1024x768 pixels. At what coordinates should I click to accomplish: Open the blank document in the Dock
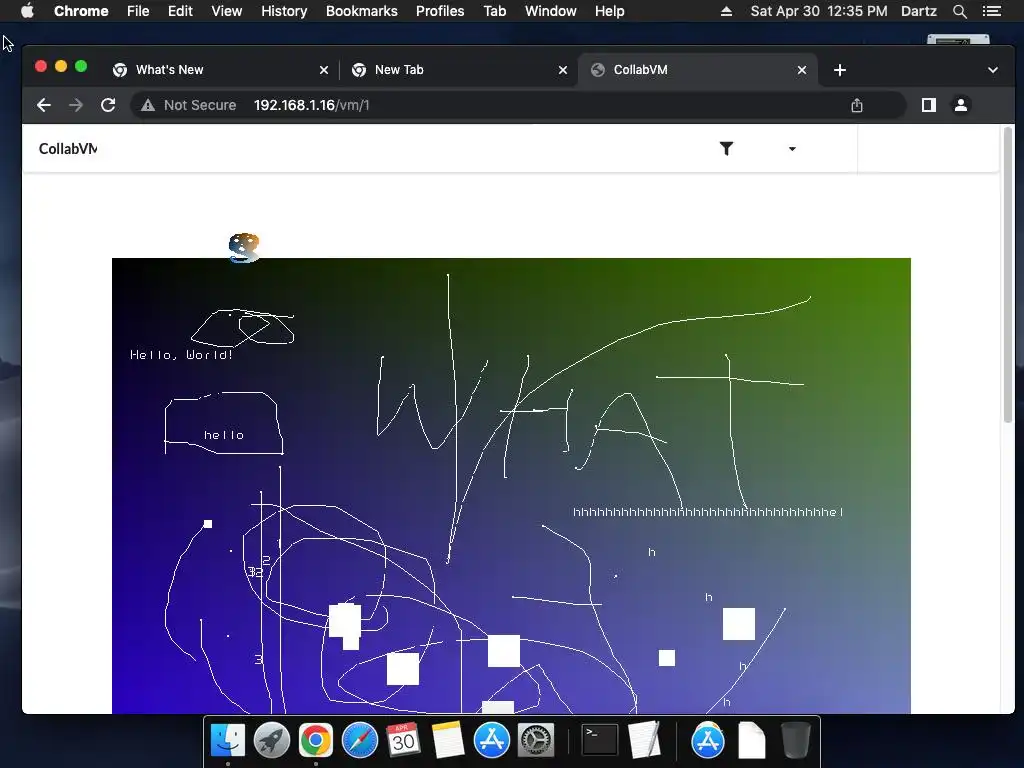coord(752,741)
